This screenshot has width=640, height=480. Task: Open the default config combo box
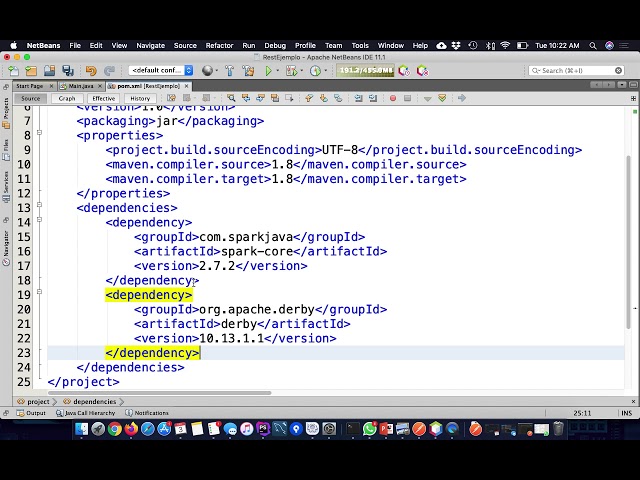(160, 70)
